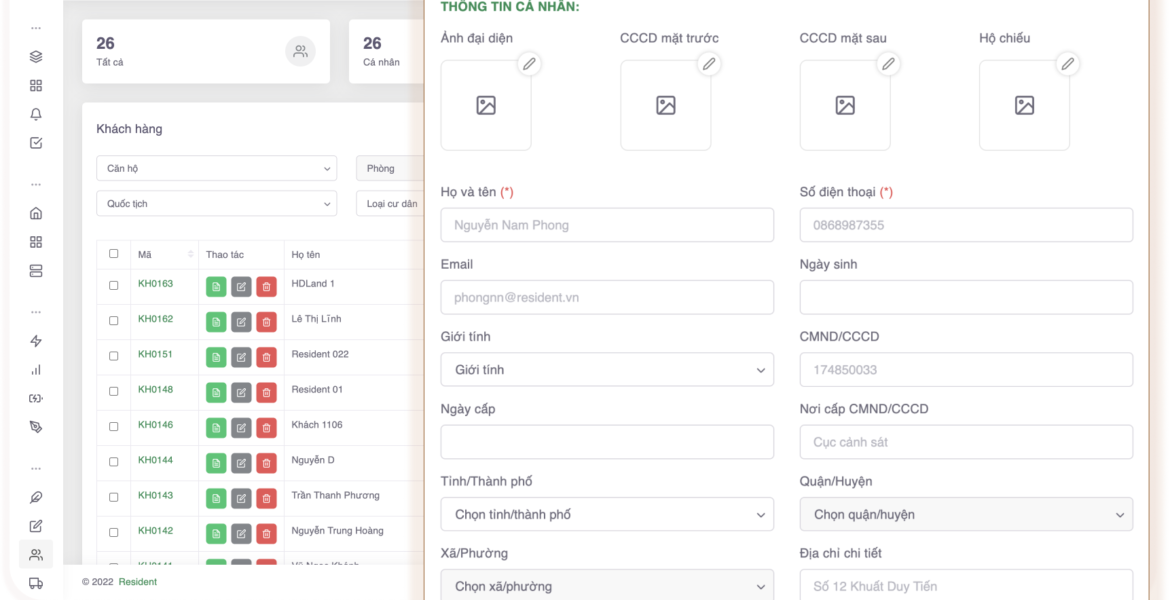The width and height of the screenshot is (1170, 600).
Task: Open the home icon in sidebar
Action: pyautogui.click(x=36, y=213)
